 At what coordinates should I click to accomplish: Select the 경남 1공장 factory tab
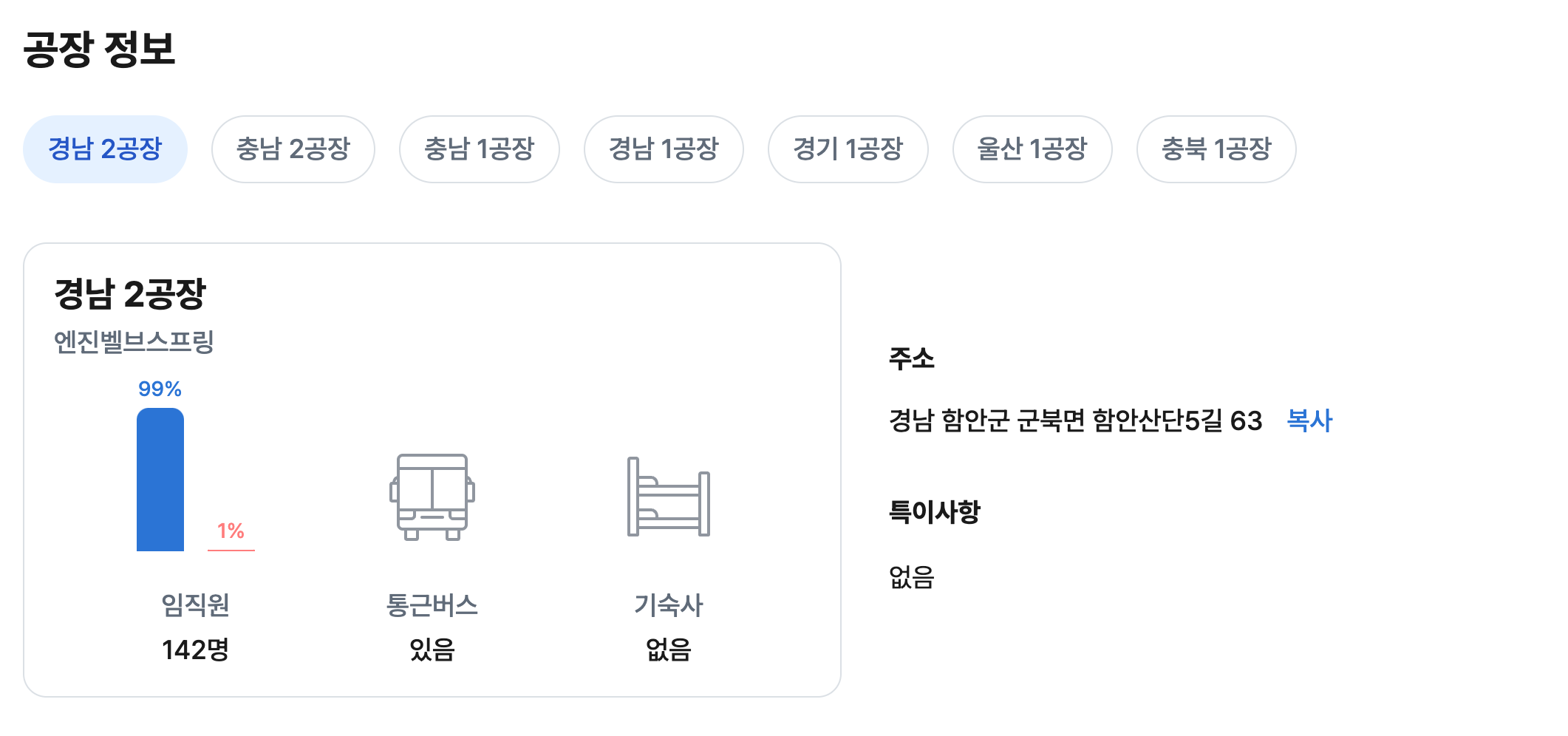tap(664, 149)
